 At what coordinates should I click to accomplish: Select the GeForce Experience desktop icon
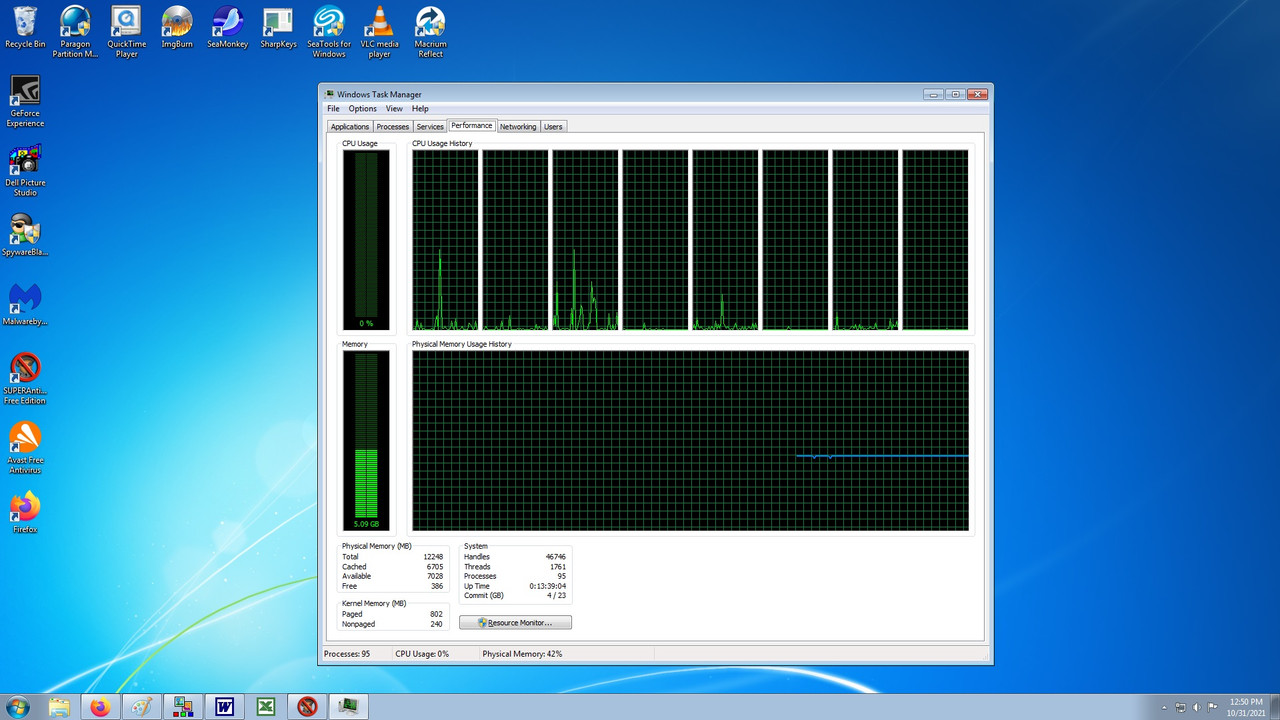click(x=25, y=101)
